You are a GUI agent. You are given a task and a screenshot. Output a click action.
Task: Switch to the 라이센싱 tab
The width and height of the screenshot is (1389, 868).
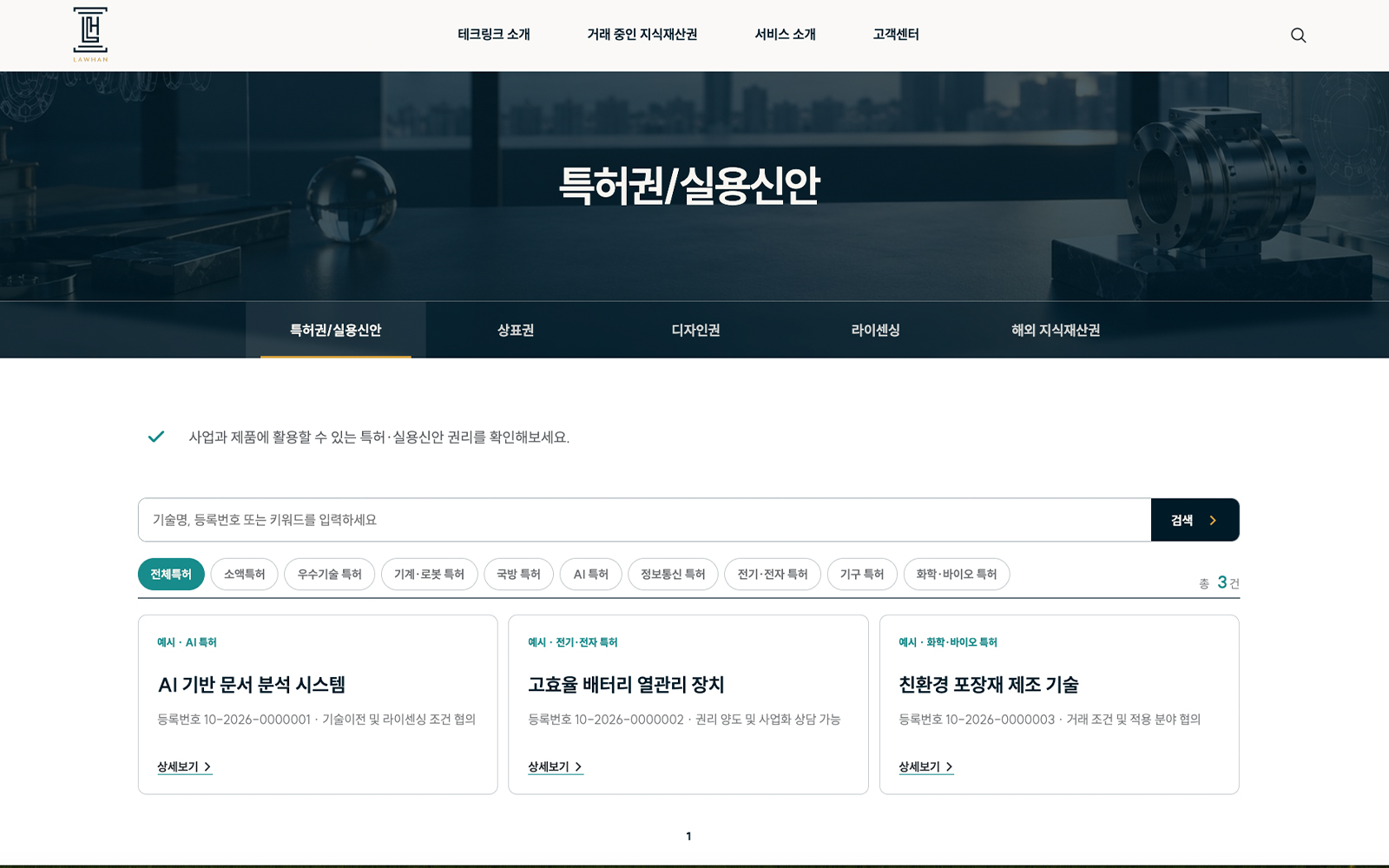click(875, 330)
